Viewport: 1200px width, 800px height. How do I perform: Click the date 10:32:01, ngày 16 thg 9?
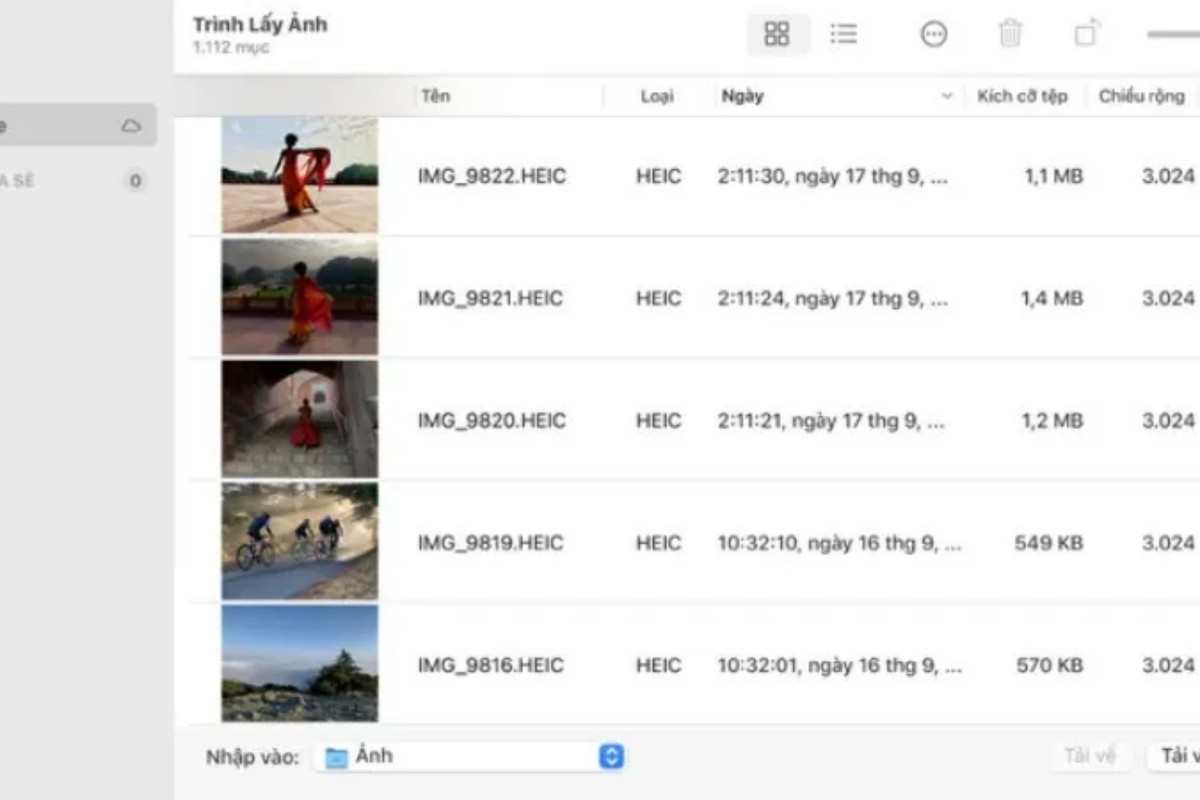coord(839,665)
